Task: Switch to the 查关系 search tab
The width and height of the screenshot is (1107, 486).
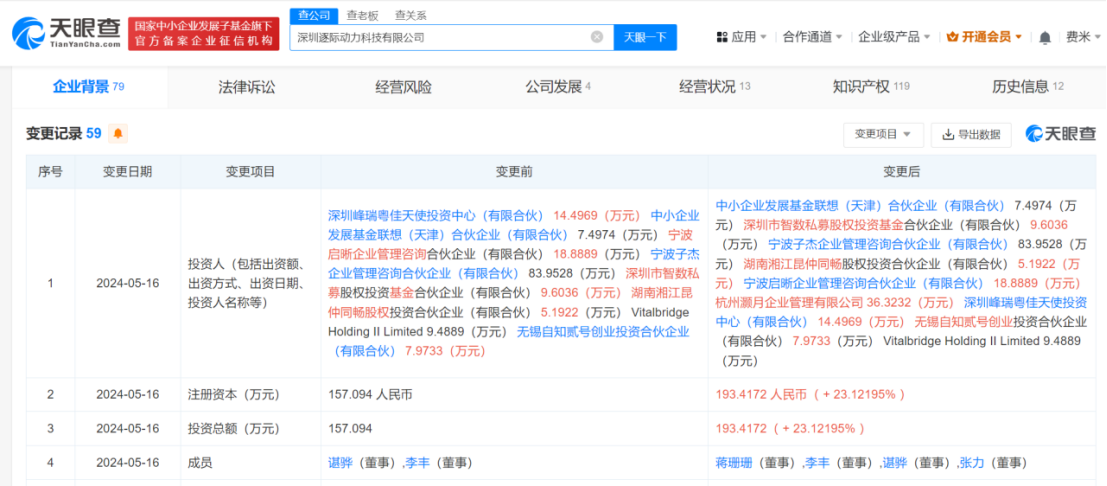Action: click(410, 15)
